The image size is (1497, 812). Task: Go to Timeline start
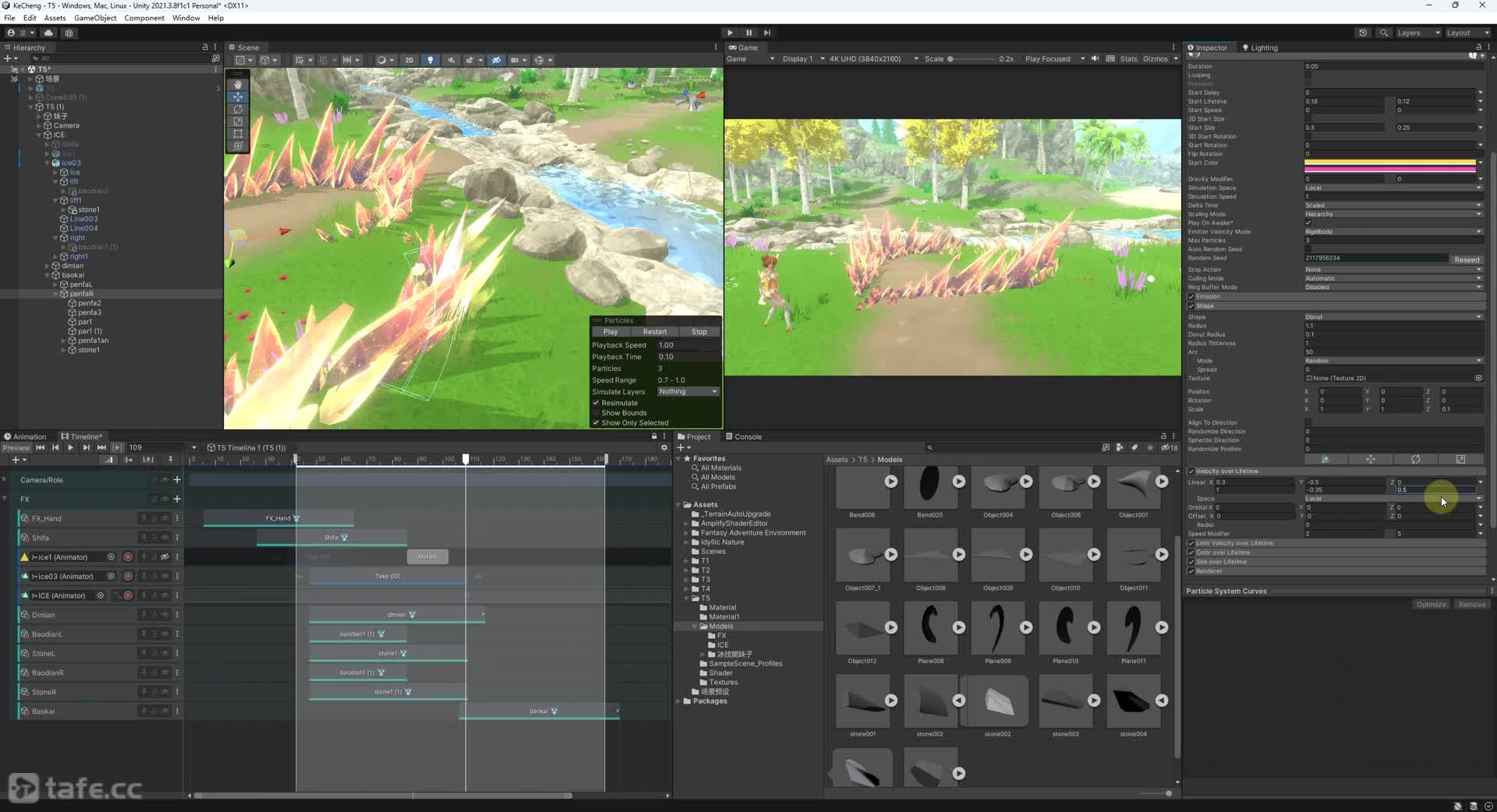click(x=40, y=448)
